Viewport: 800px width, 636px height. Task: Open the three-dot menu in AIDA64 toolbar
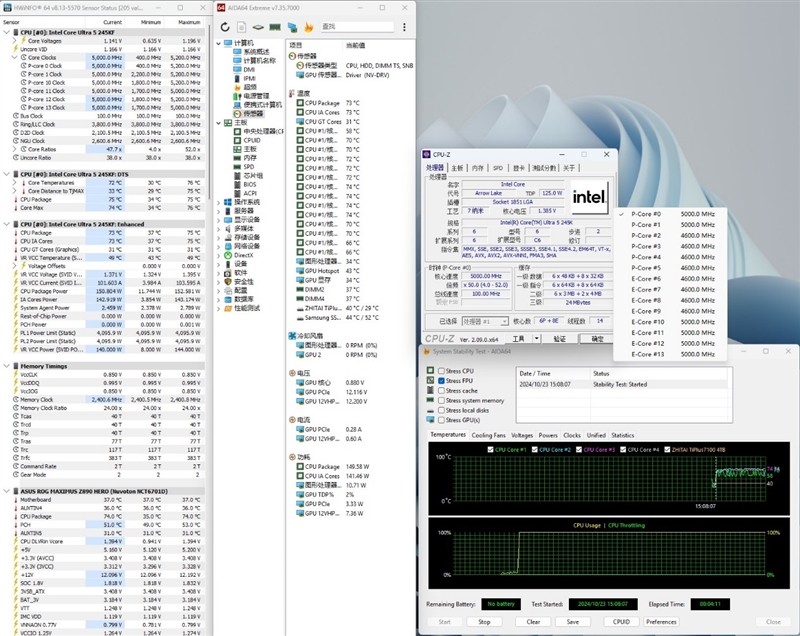(404, 27)
